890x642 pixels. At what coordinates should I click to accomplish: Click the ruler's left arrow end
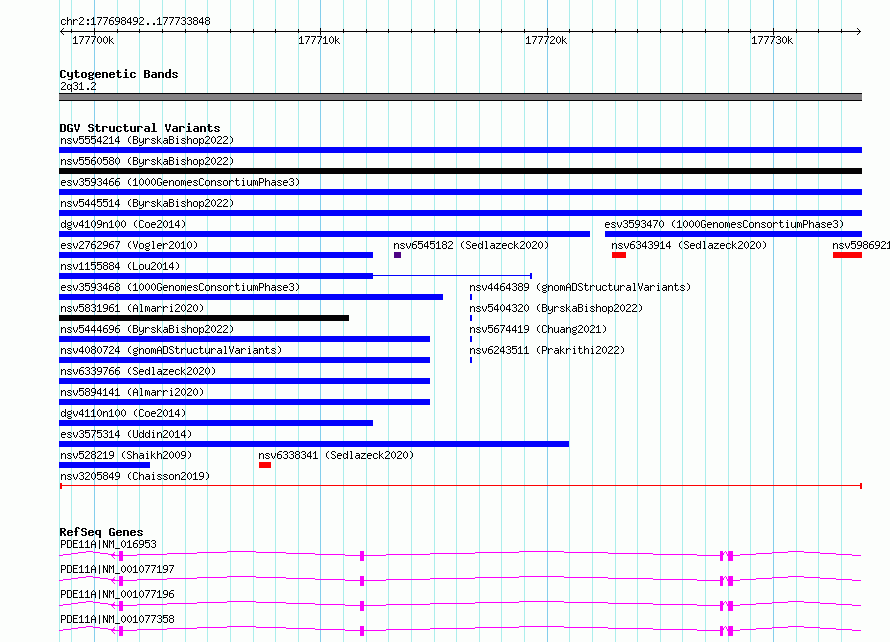(62, 31)
